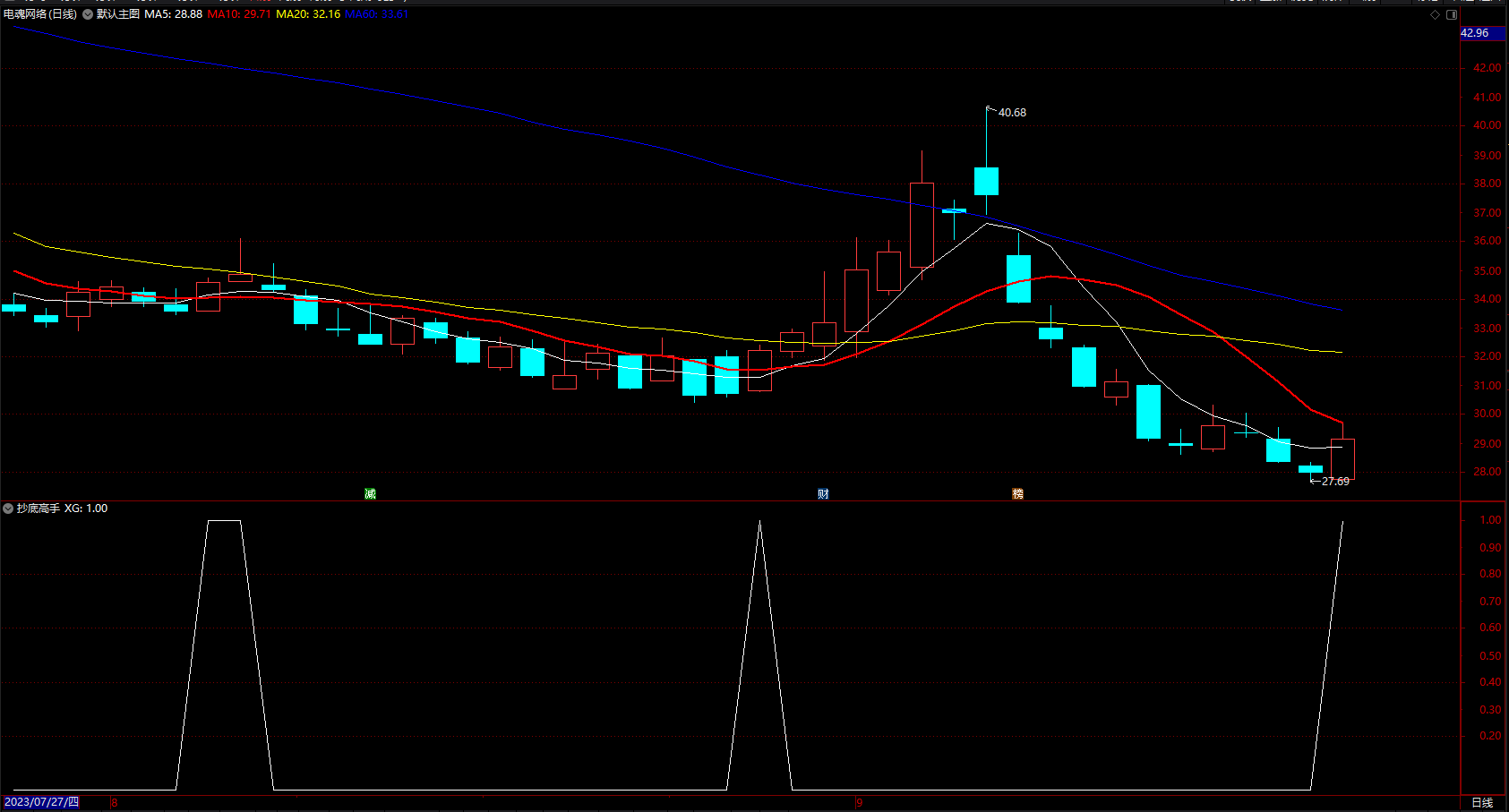The width and height of the screenshot is (1509, 812).
Task: Click the month 8 marker on time axis
Action: click(115, 802)
